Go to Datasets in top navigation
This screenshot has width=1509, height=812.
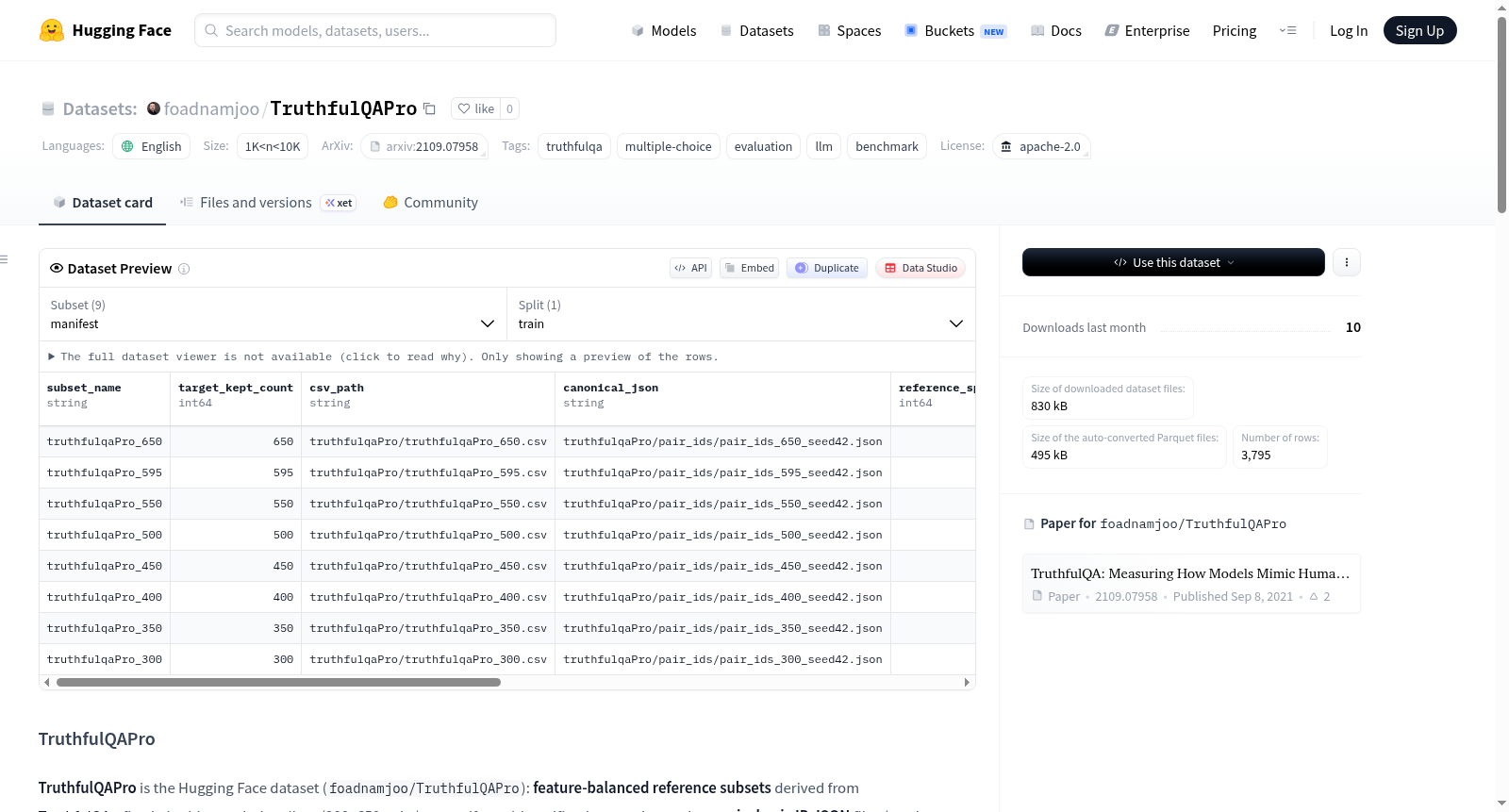coord(756,30)
